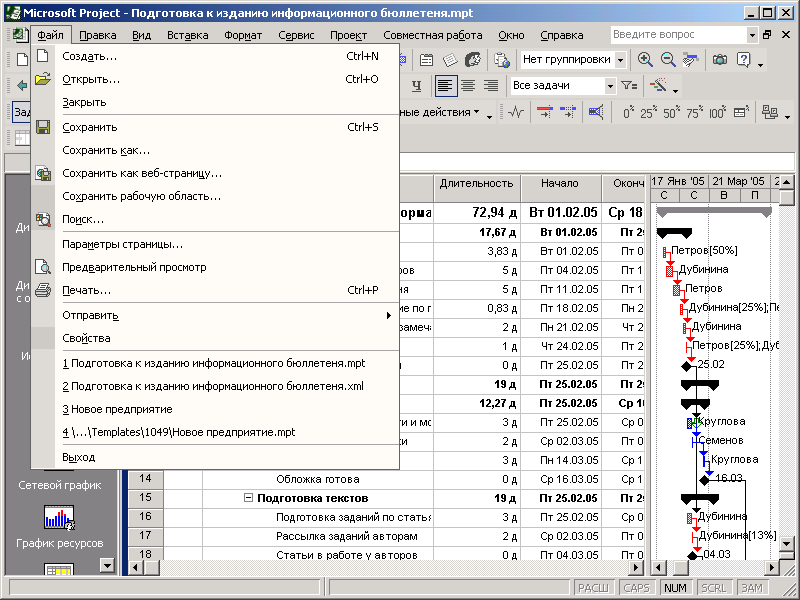Select 'Сохранить рабочую область...'

(x=215, y=196)
